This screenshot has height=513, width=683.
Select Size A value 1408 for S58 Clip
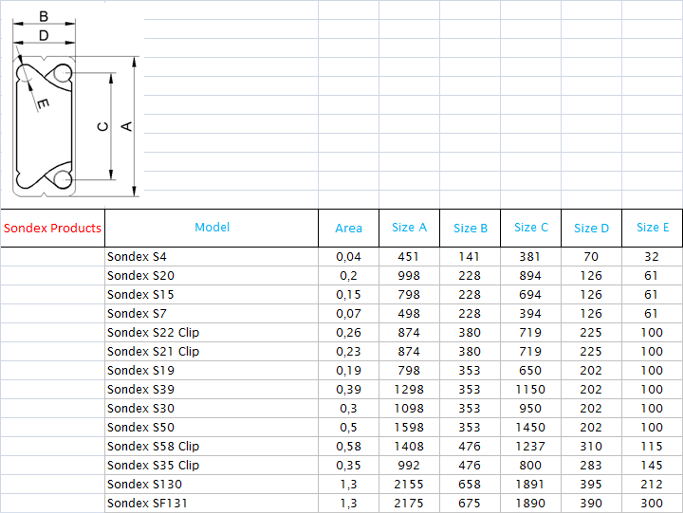(x=409, y=446)
